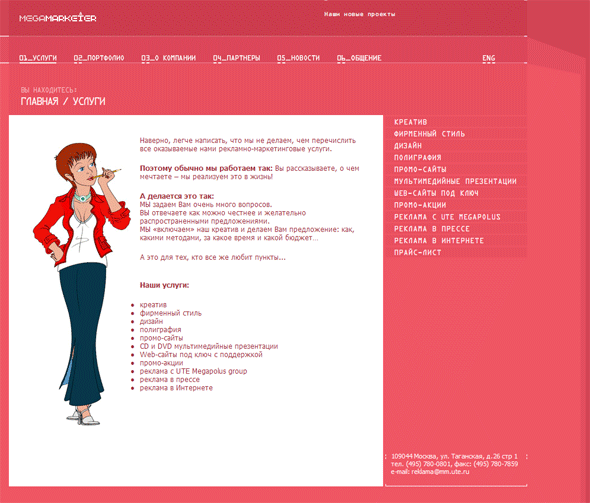
Task: Open the 06_Общение menu item
Action: 359,58
